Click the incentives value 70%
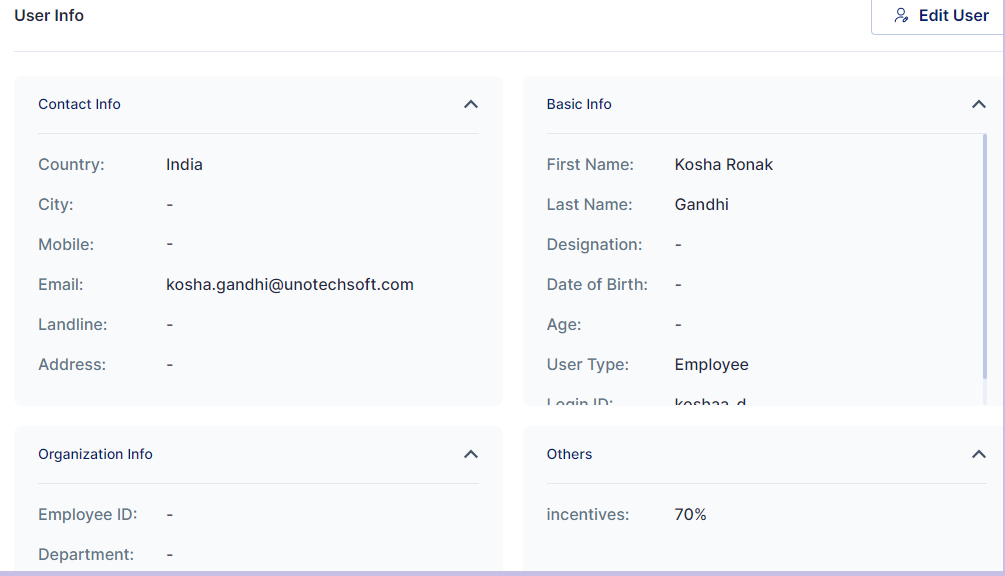 [690, 515]
